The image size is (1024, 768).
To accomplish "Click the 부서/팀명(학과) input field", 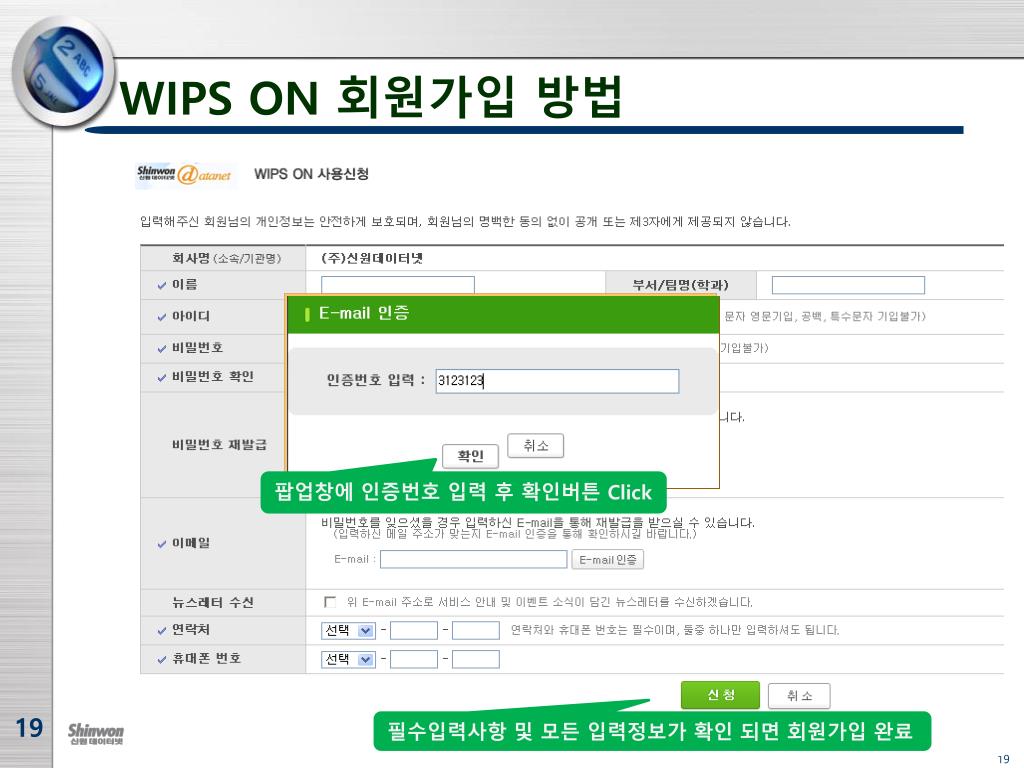I will tap(848, 285).
